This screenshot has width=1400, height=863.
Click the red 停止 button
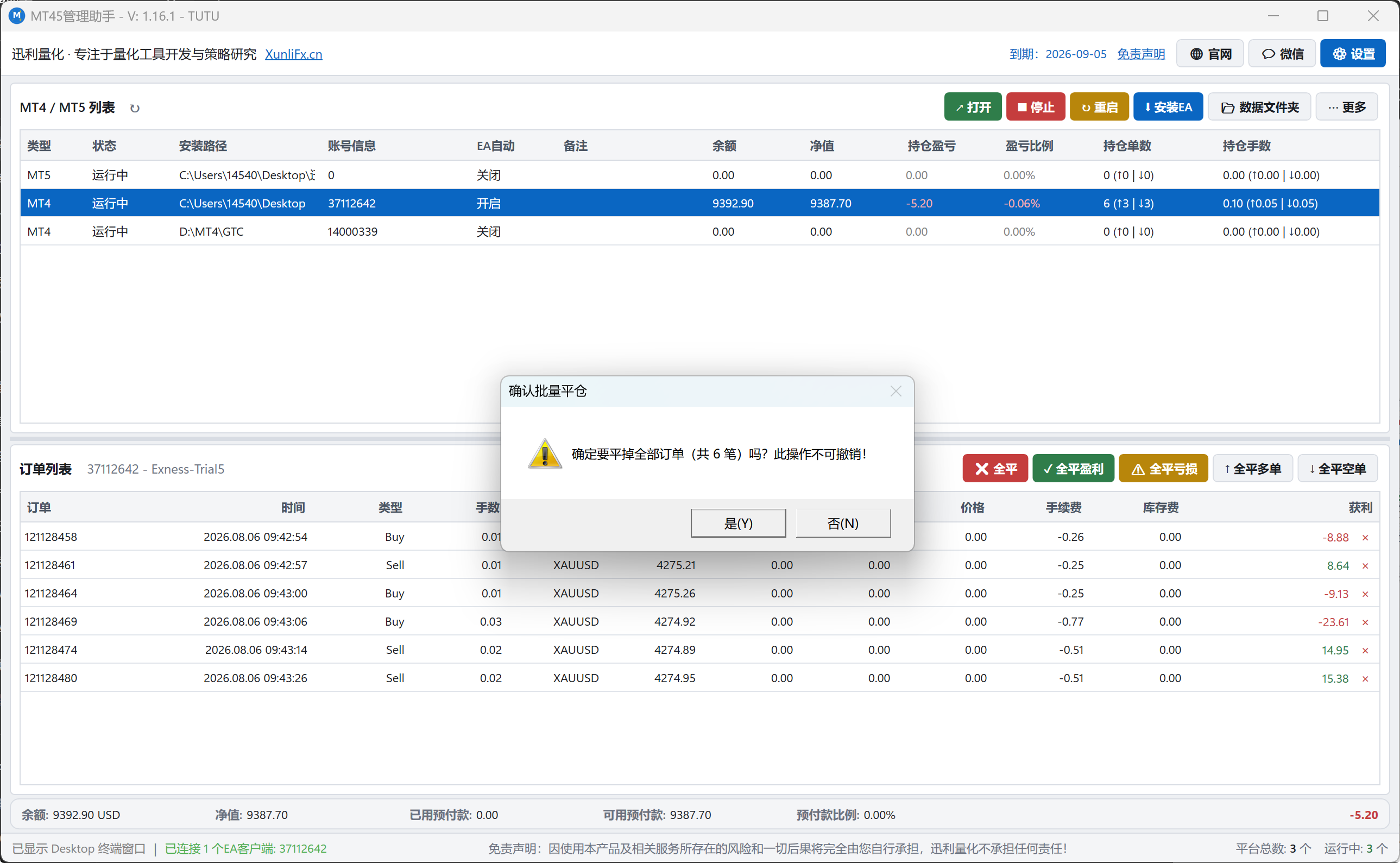1035,107
